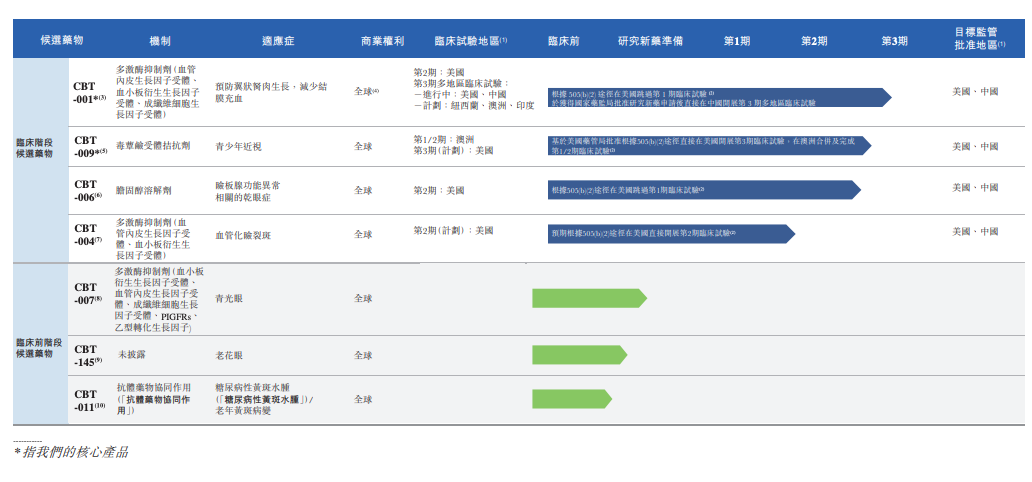Screen dimensions: 1032x482
Task: Click 美國、中國 approval region for CBT-006
Action: (x=975, y=188)
